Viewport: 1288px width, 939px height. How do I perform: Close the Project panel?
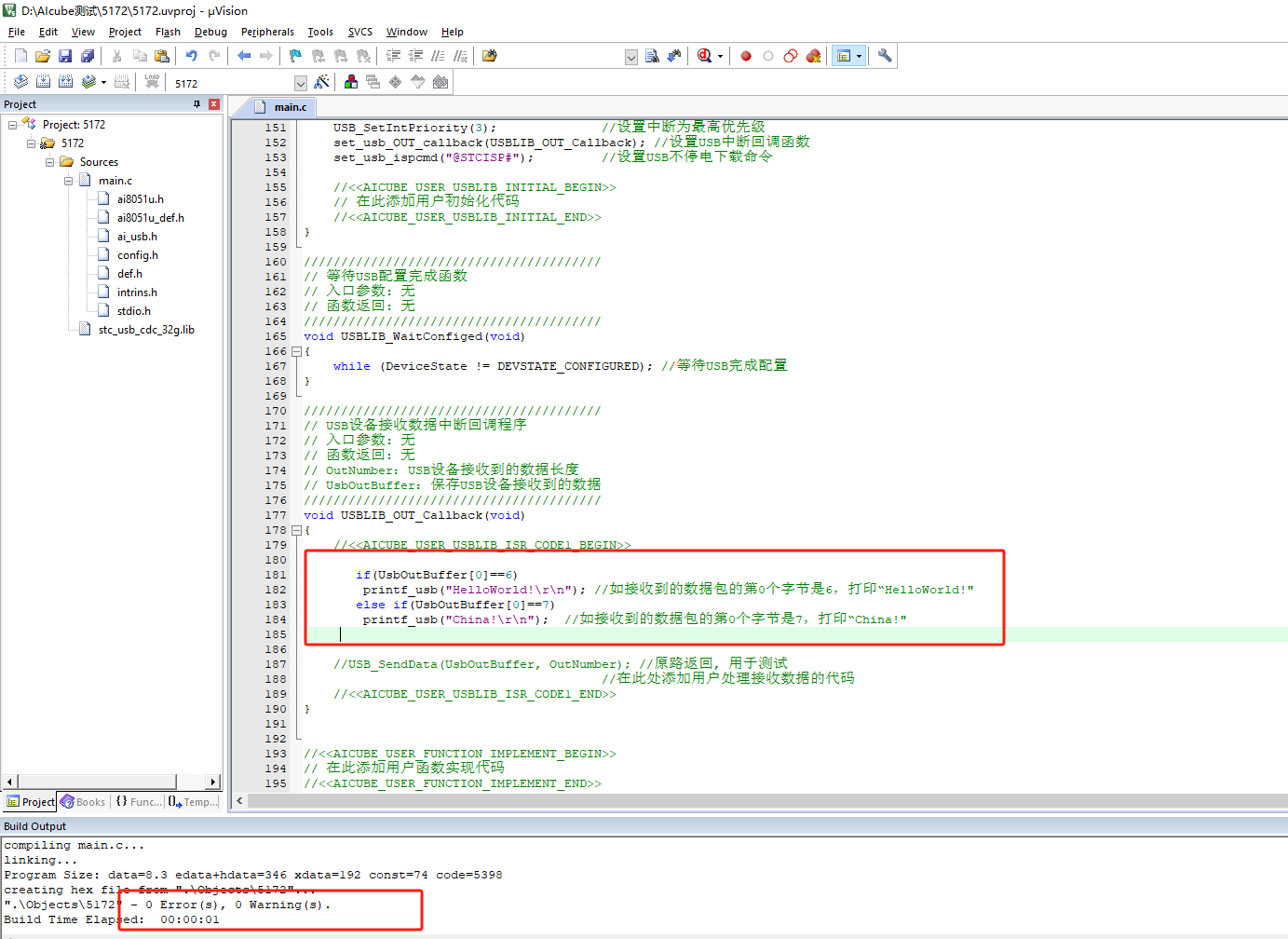click(214, 104)
